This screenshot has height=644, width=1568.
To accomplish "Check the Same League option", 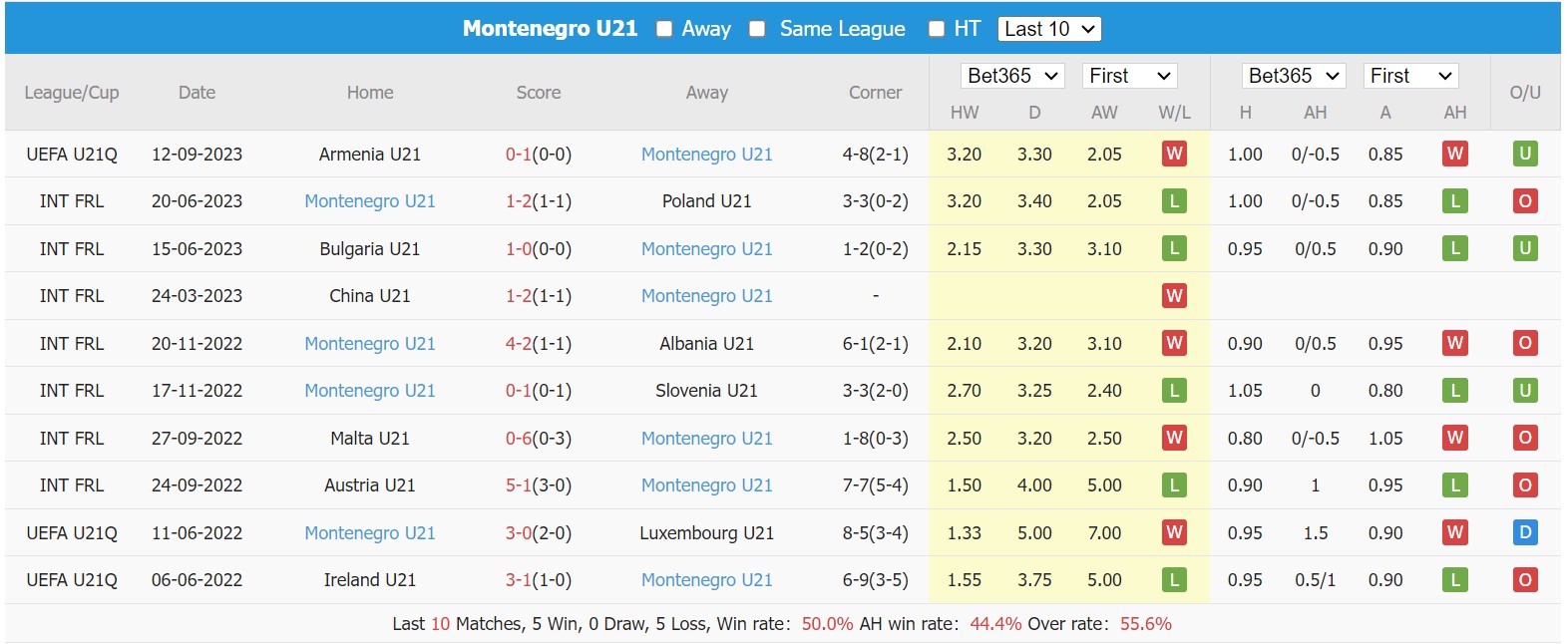I will point(757,28).
